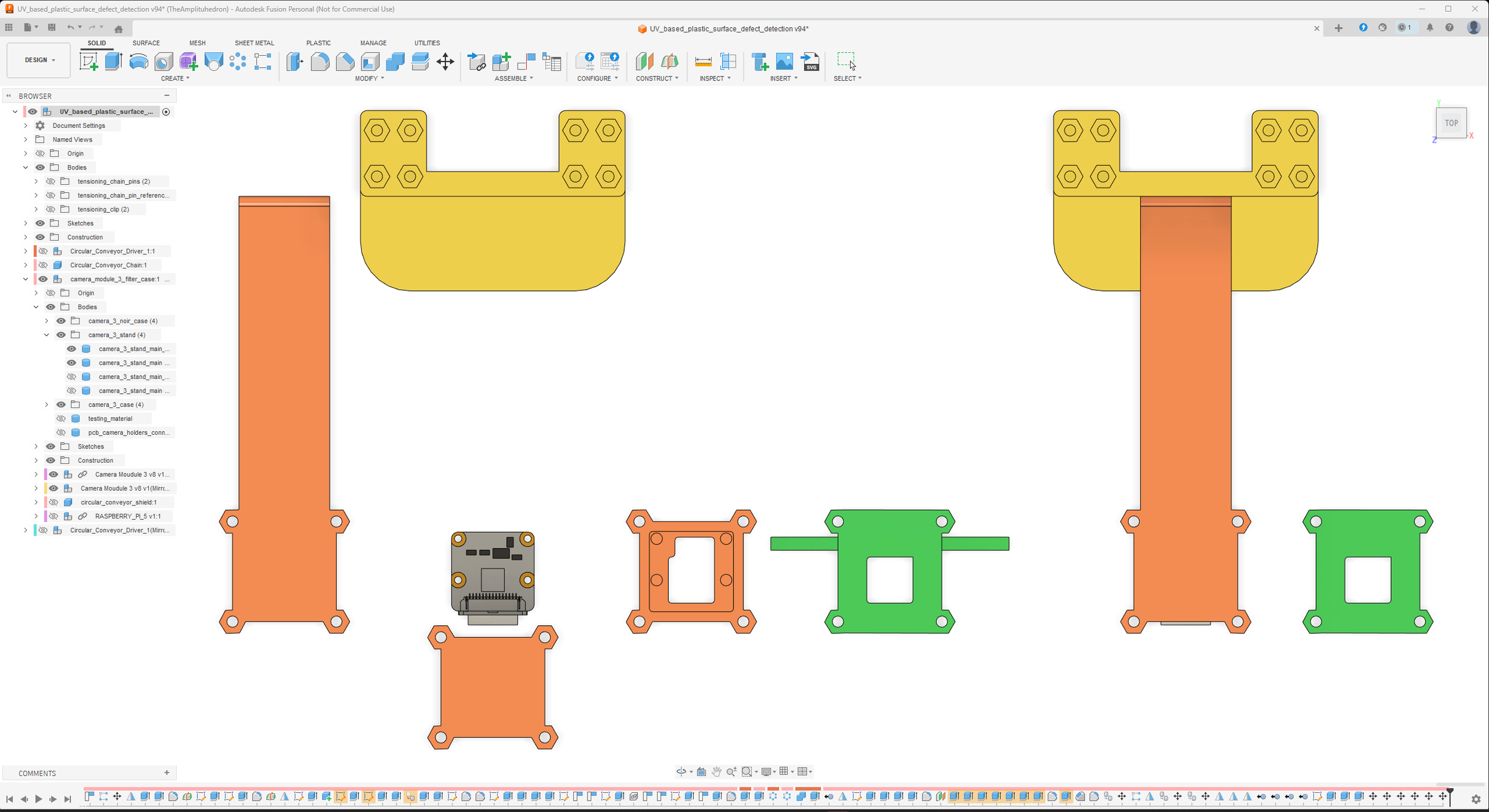Expand the Document Settings node
1489x812 pixels.
tap(25, 125)
